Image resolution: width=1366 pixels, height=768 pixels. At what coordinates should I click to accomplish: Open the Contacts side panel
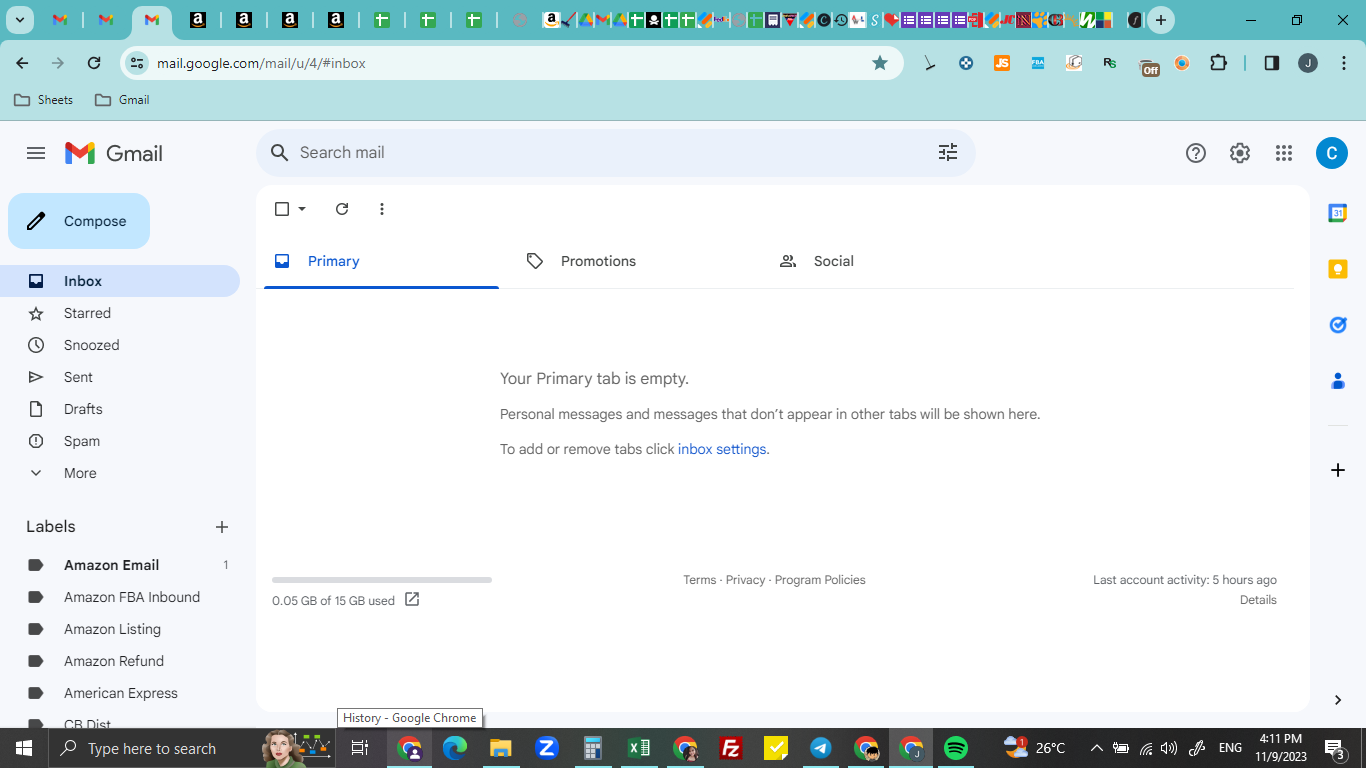pyautogui.click(x=1338, y=381)
